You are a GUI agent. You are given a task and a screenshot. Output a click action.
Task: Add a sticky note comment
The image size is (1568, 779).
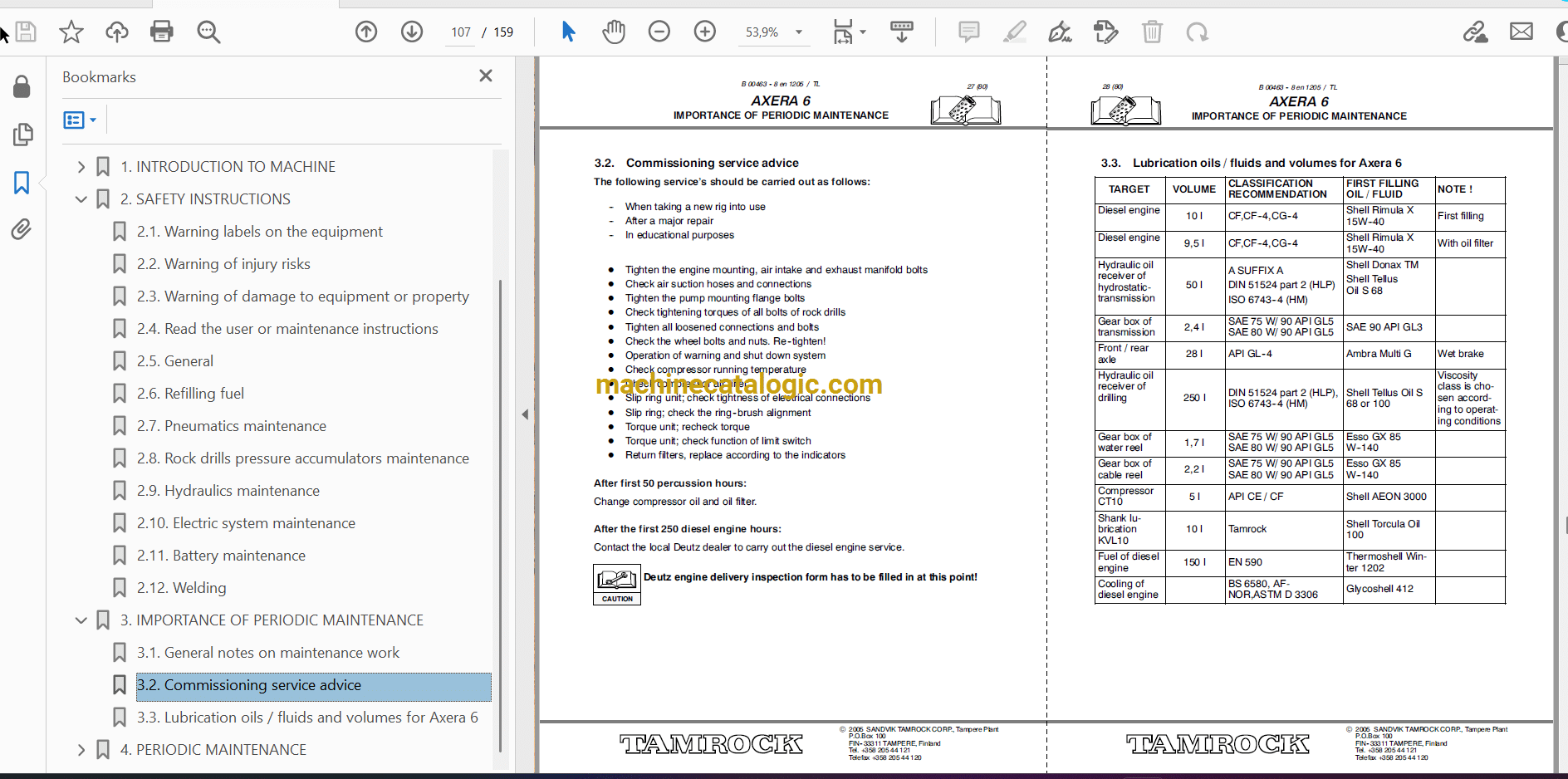[968, 32]
